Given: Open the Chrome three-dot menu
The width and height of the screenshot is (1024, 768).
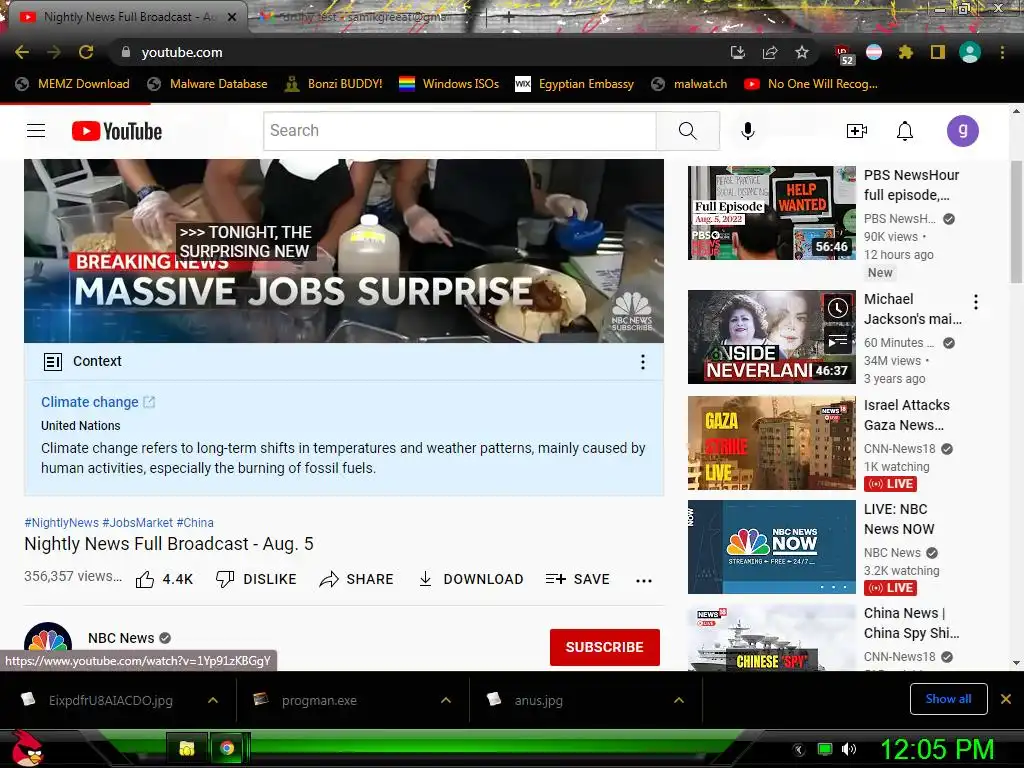Looking at the screenshot, I should 1002,52.
